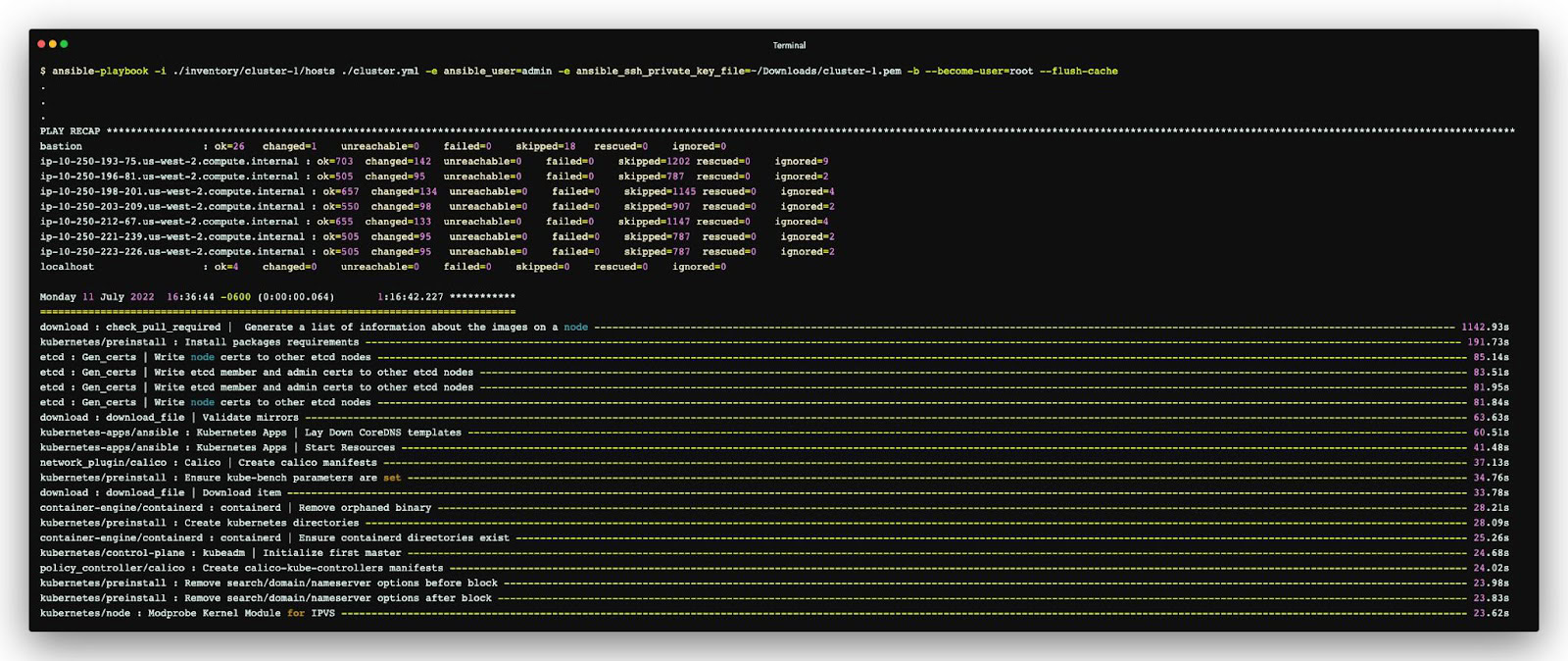The image size is (1568, 661).
Task: Select host ip-10-250-223-226.us-west-2.compute.internal
Action: point(172,252)
